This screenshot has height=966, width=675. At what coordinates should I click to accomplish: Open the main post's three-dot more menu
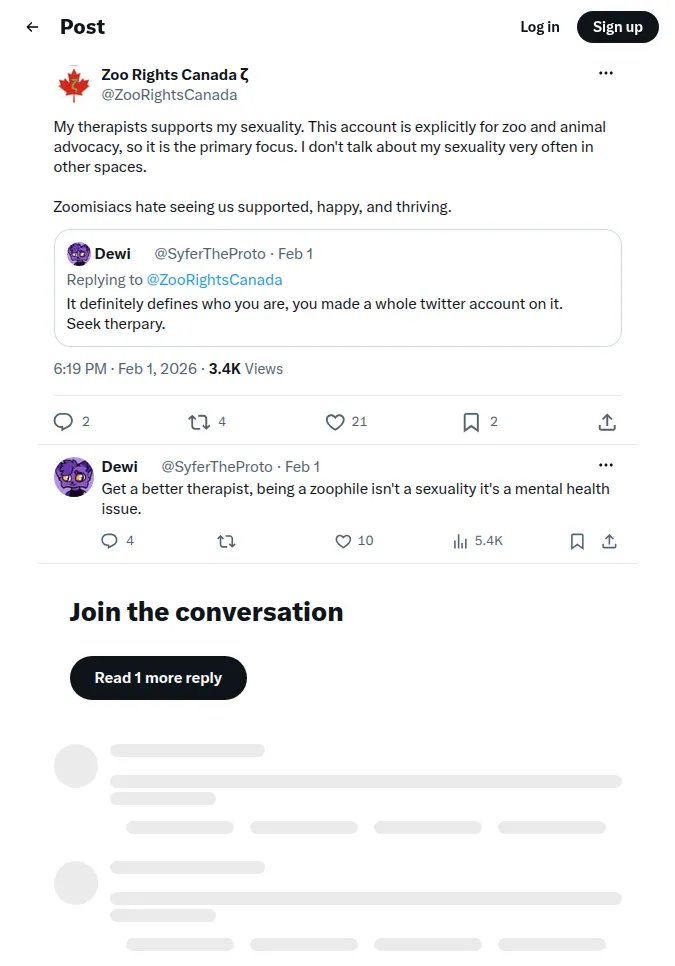[605, 73]
